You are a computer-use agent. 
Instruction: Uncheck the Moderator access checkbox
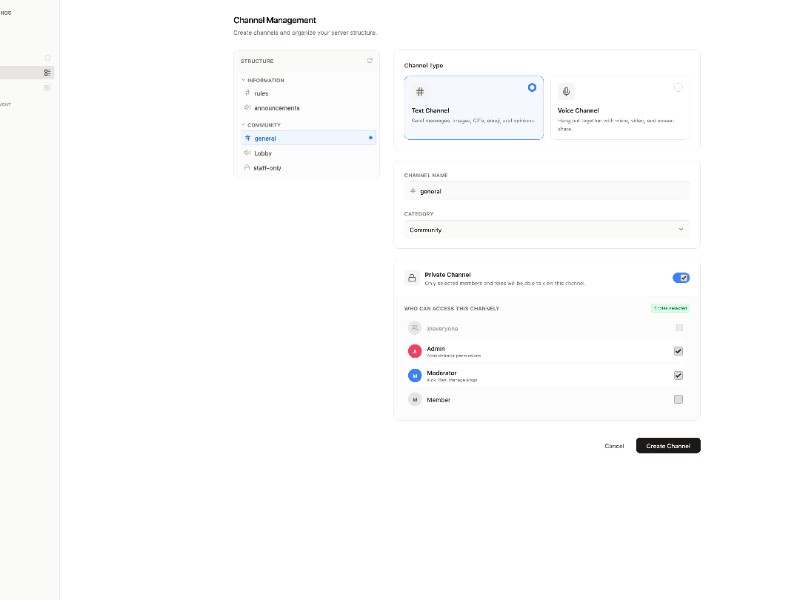(678, 375)
